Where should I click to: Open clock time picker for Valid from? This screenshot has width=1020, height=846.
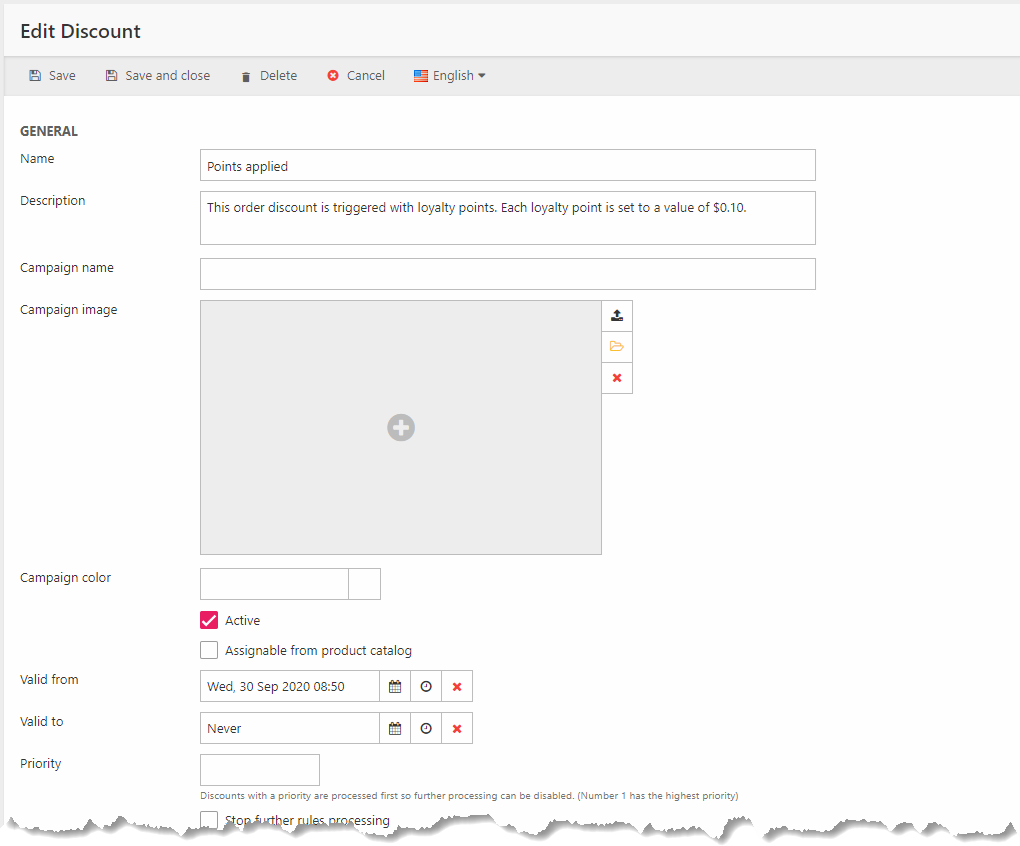click(426, 687)
